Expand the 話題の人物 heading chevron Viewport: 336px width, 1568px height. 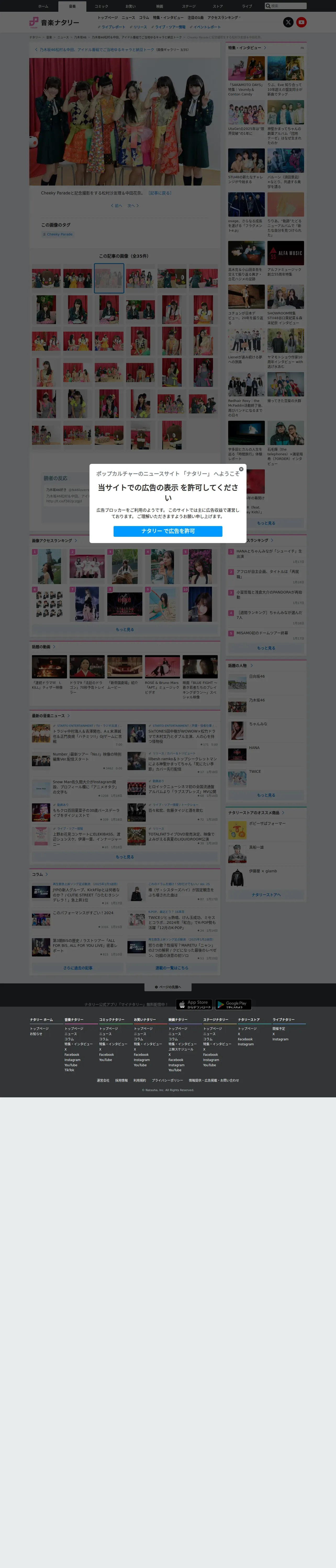coord(251,666)
